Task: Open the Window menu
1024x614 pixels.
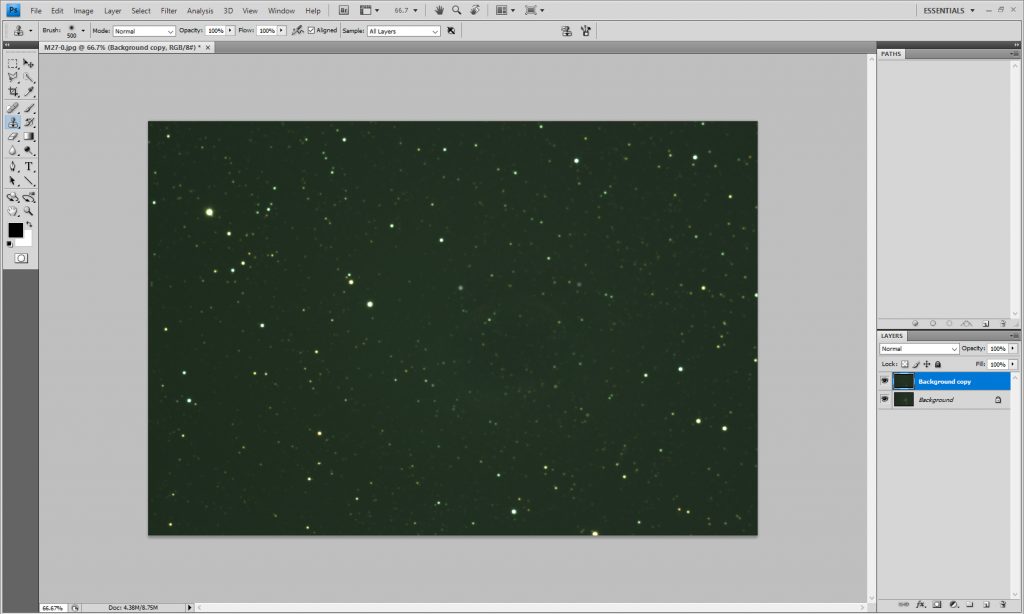Action: (x=281, y=10)
